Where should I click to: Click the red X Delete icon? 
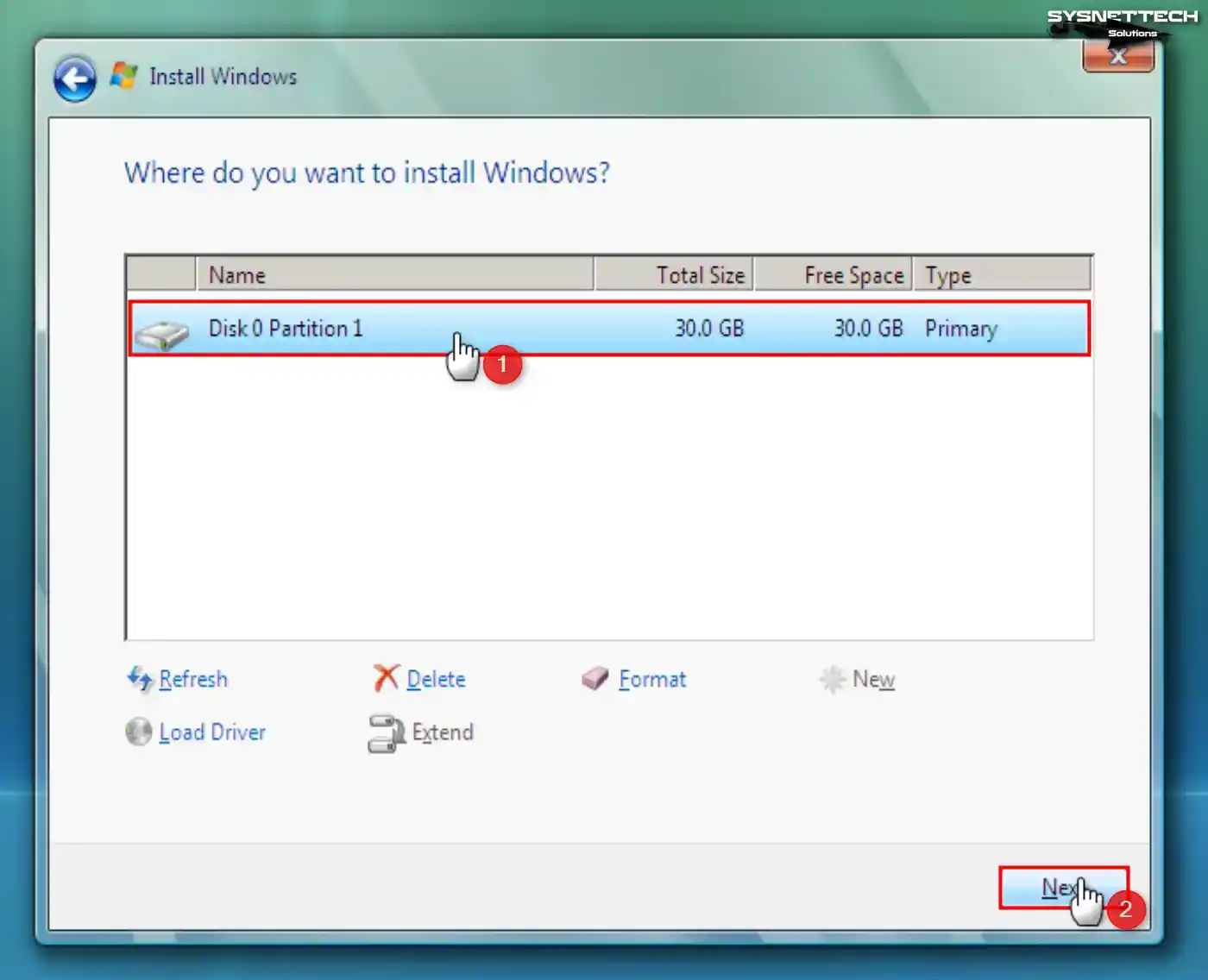tap(386, 678)
